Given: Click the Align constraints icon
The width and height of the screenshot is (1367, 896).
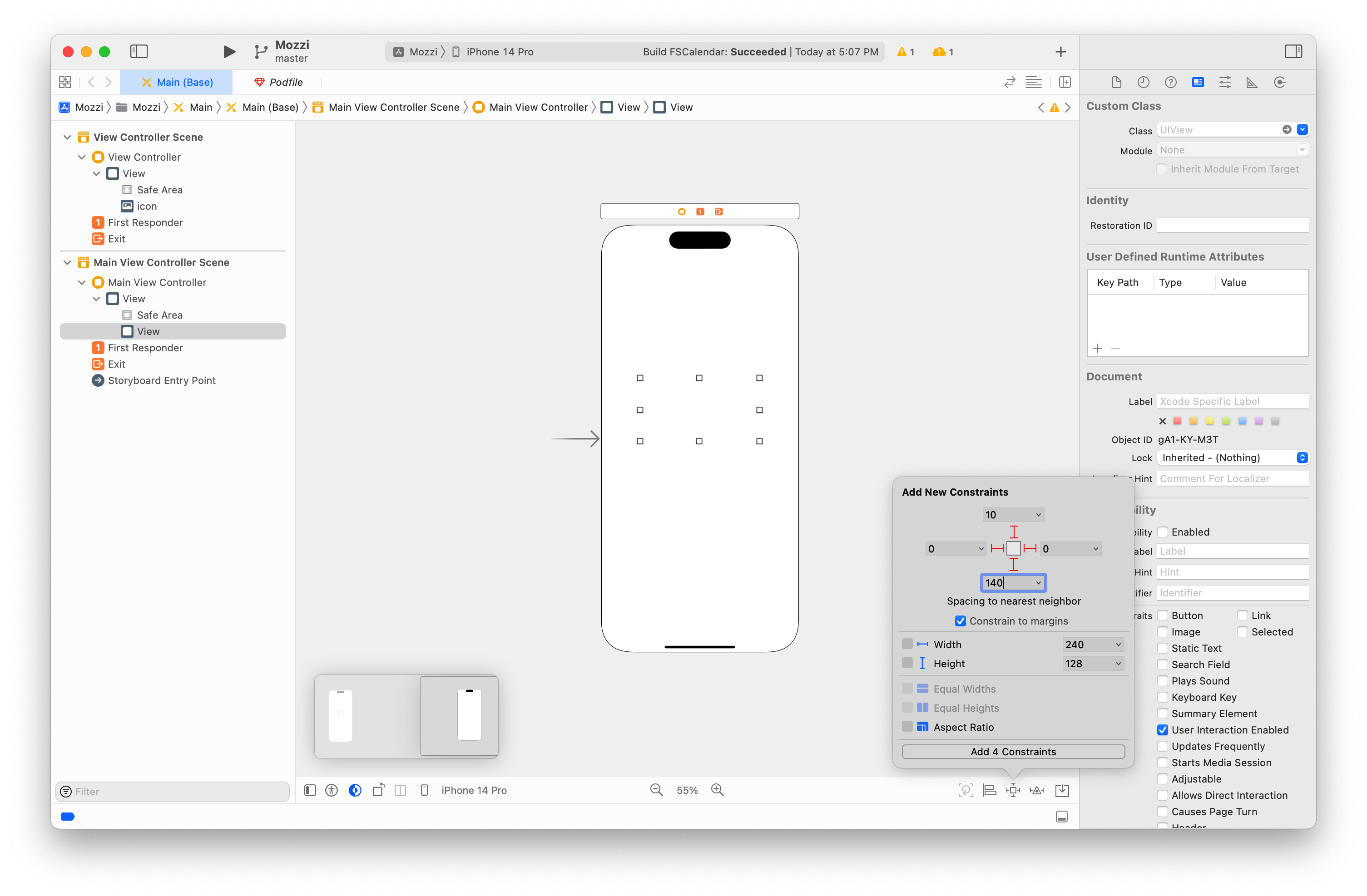Looking at the screenshot, I should 989,790.
